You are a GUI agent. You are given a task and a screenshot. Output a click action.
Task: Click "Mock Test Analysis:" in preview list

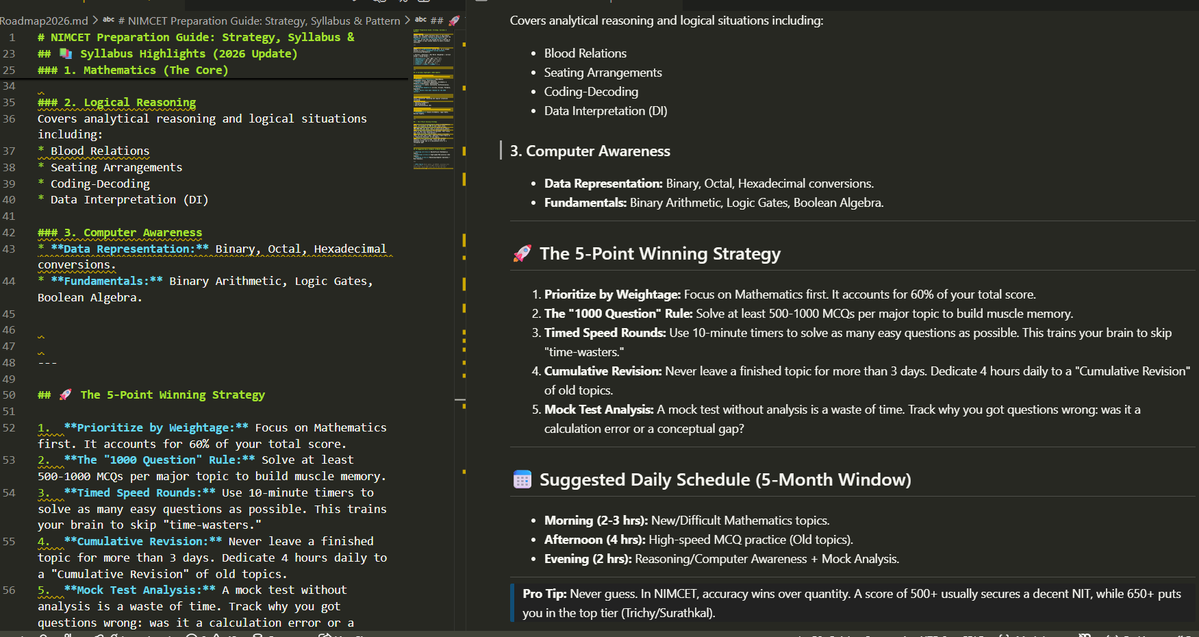(599, 409)
